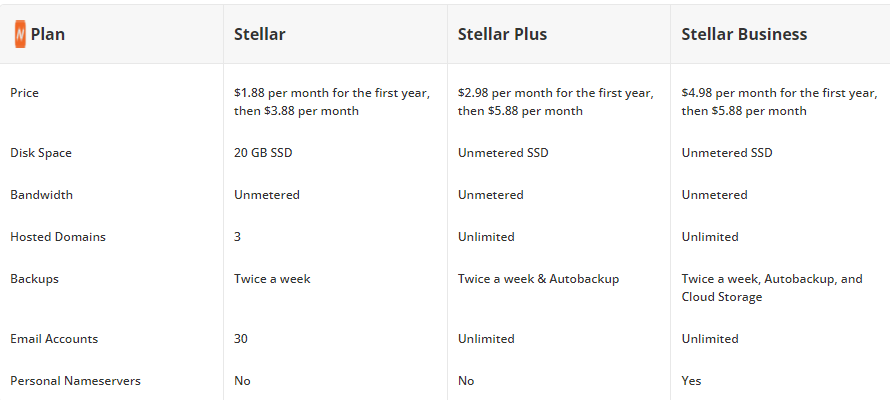
Task: Select the Bandwidth row label
Action: point(41,195)
